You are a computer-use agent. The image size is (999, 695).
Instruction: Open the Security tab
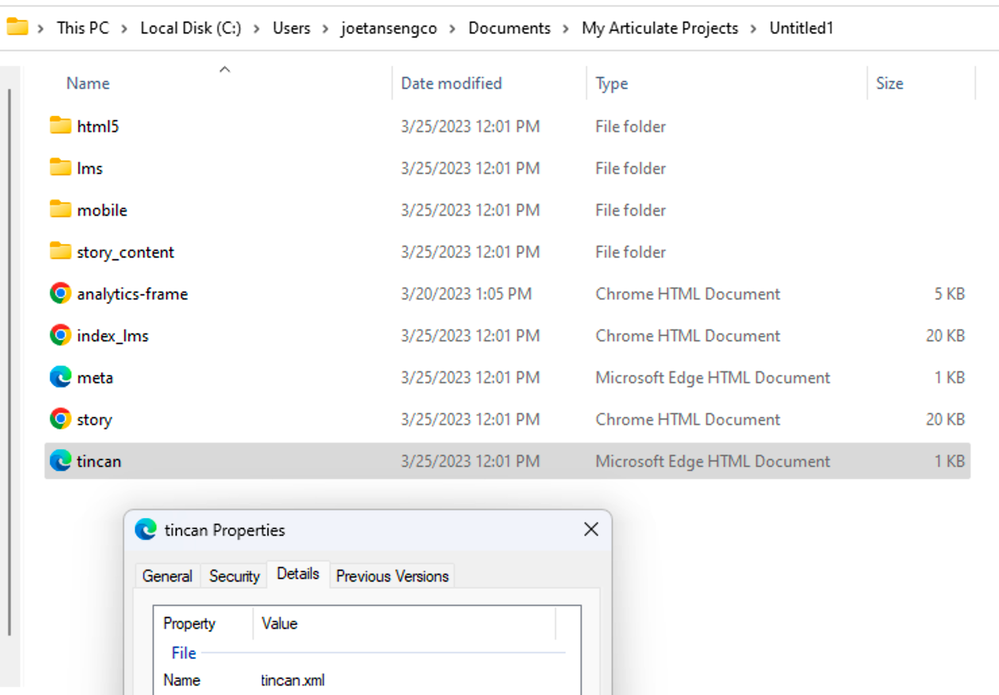click(x=234, y=576)
